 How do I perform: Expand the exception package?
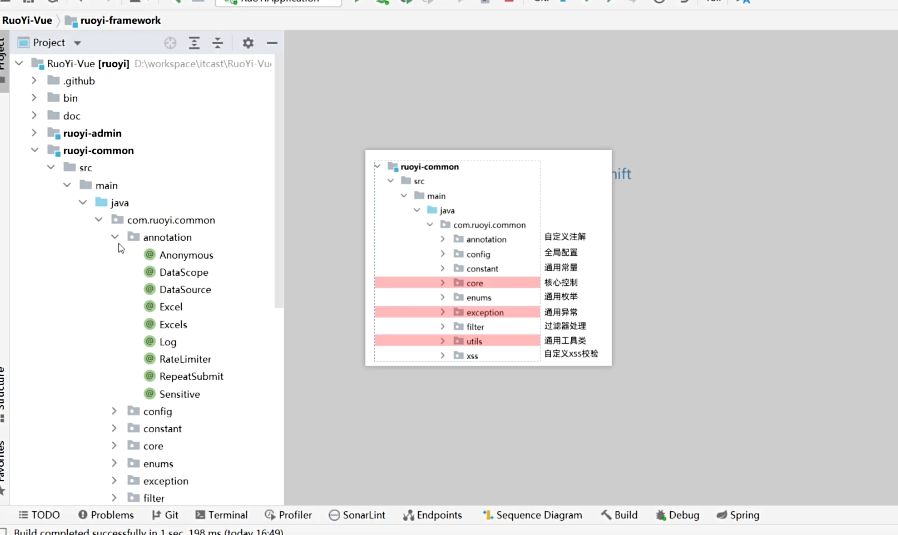point(114,481)
